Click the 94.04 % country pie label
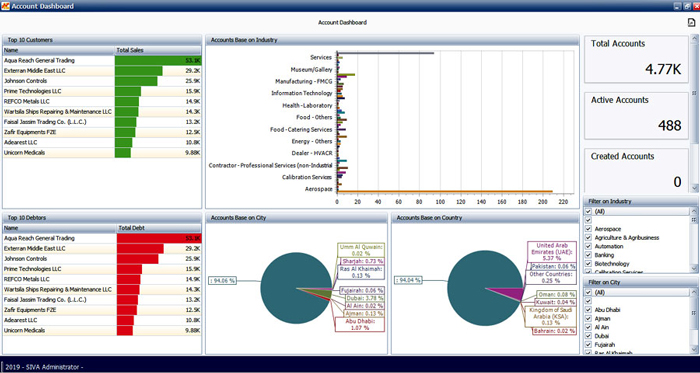This screenshot has width=700, height=373. tap(409, 281)
